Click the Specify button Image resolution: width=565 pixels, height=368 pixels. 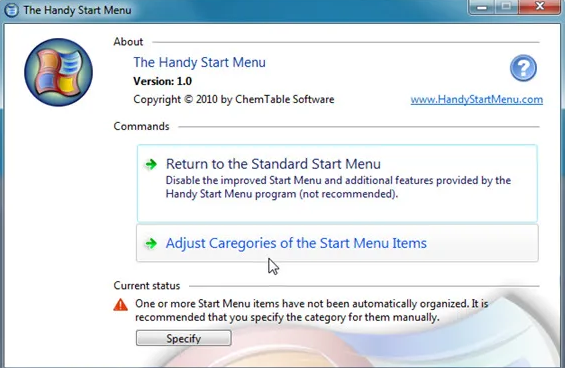click(183, 338)
